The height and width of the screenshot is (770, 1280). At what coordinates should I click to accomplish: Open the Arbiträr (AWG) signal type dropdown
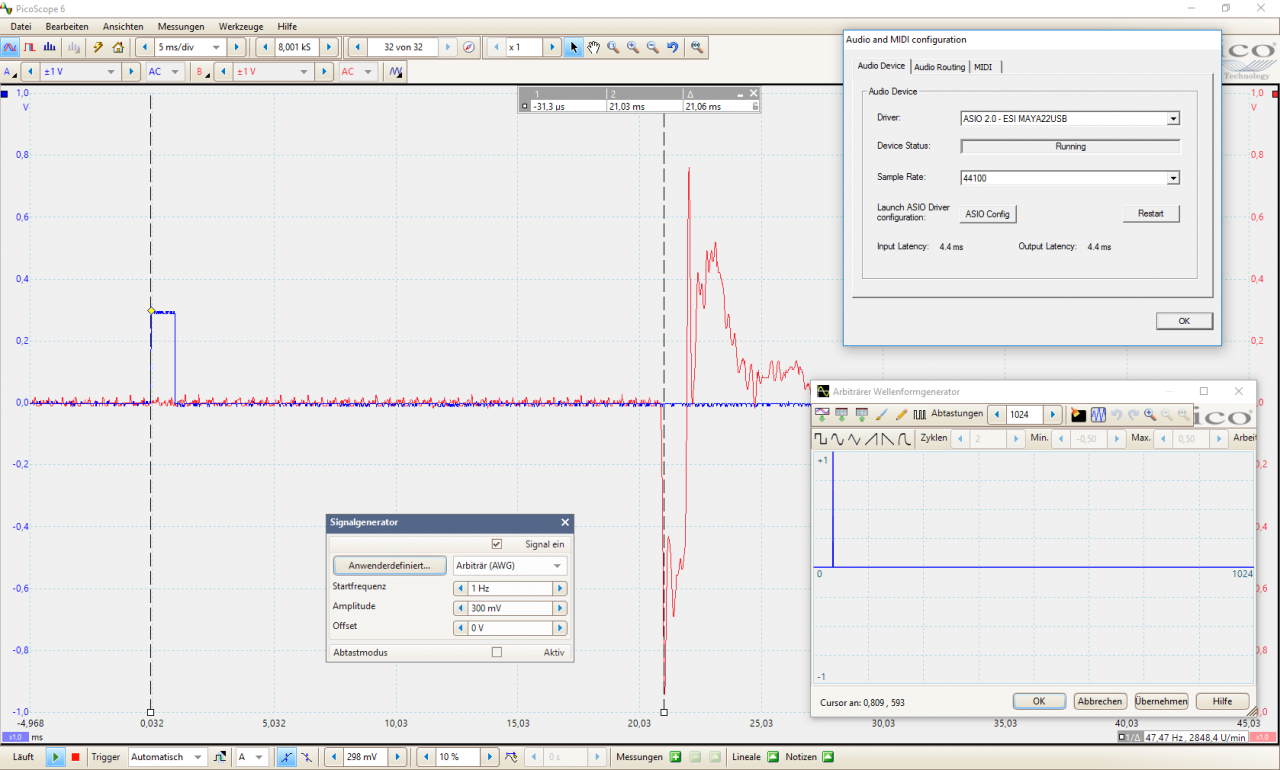click(558, 566)
